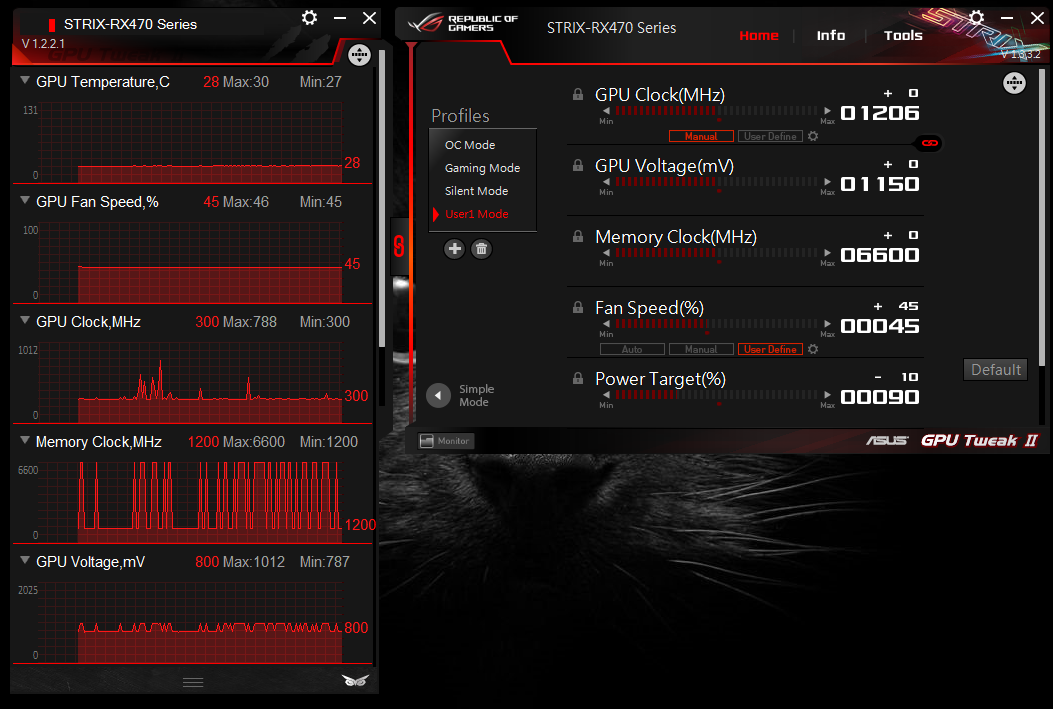Decrease Power Target with left arrow
The width and height of the screenshot is (1053, 709).
click(x=606, y=395)
